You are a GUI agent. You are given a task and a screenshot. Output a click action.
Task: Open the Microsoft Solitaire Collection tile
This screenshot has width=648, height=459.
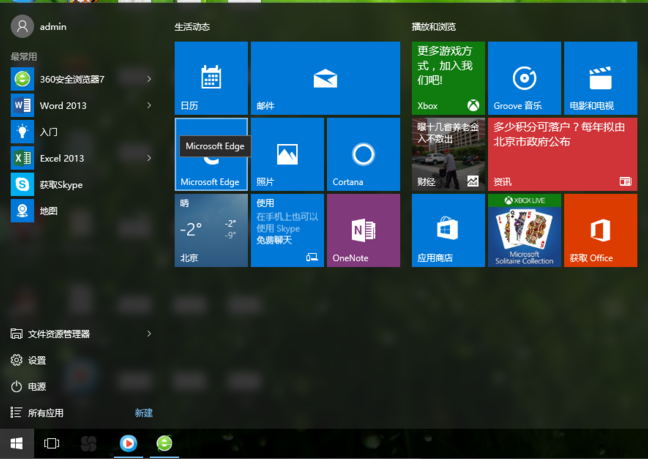pos(524,231)
